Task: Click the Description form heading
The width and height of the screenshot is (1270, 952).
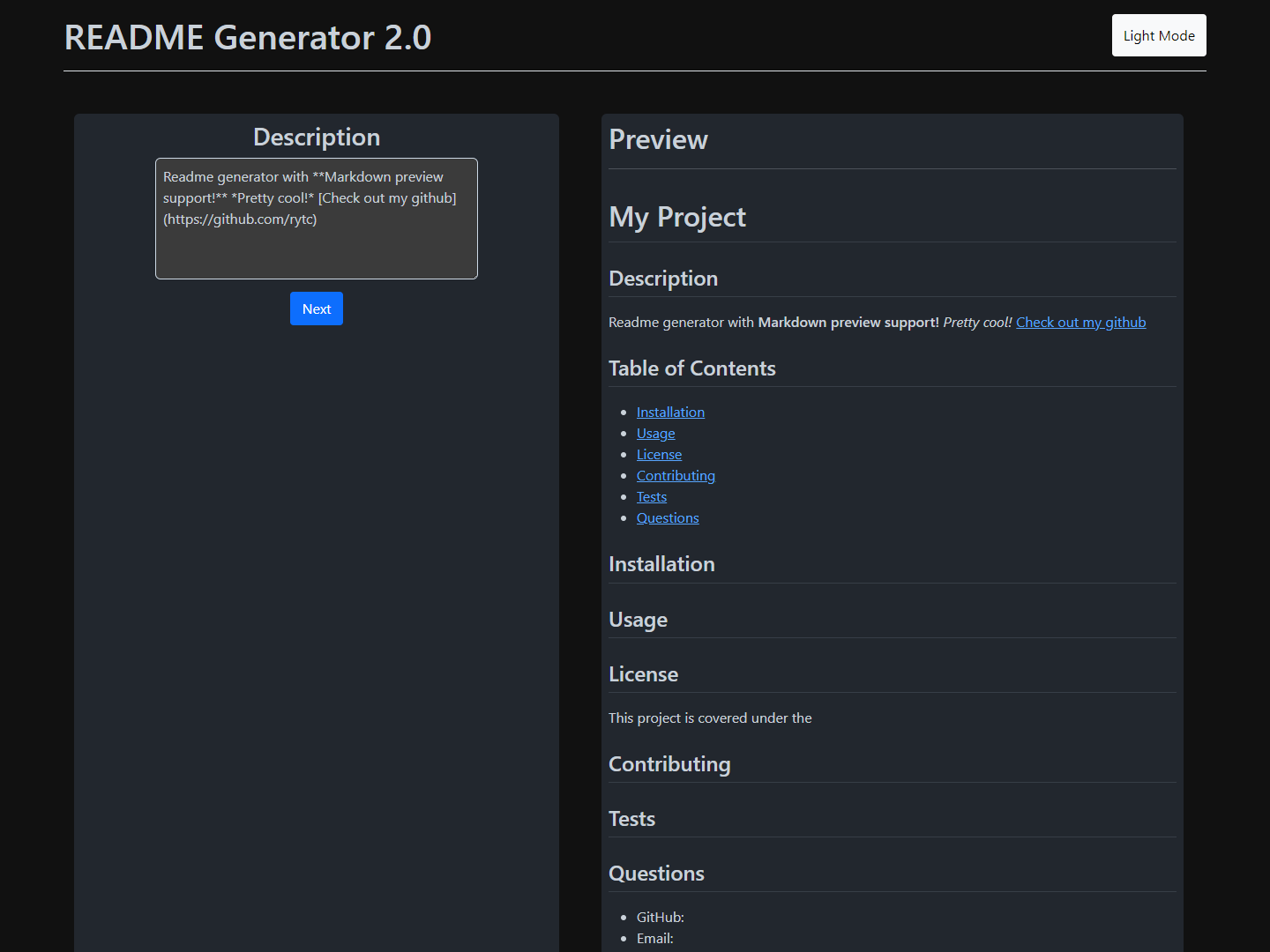Action: [x=316, y=138]
